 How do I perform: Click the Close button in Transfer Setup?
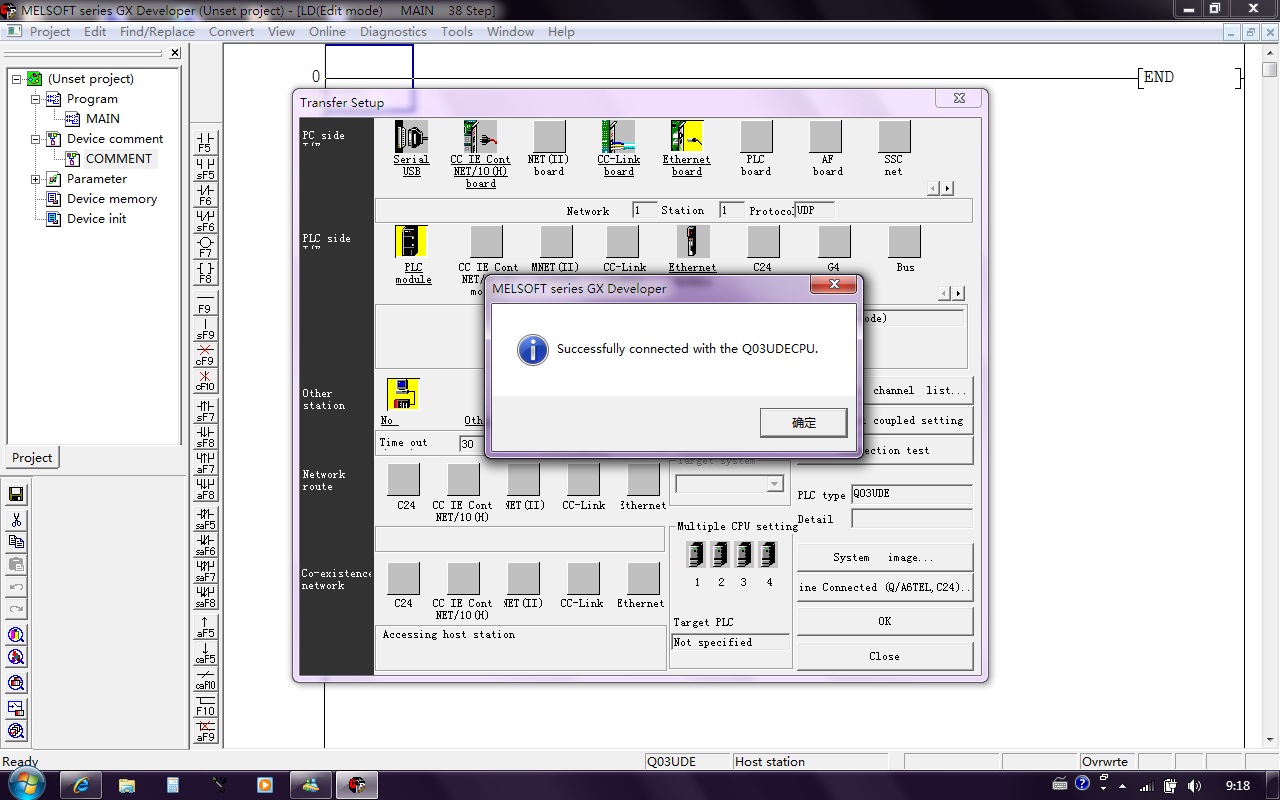884,656
